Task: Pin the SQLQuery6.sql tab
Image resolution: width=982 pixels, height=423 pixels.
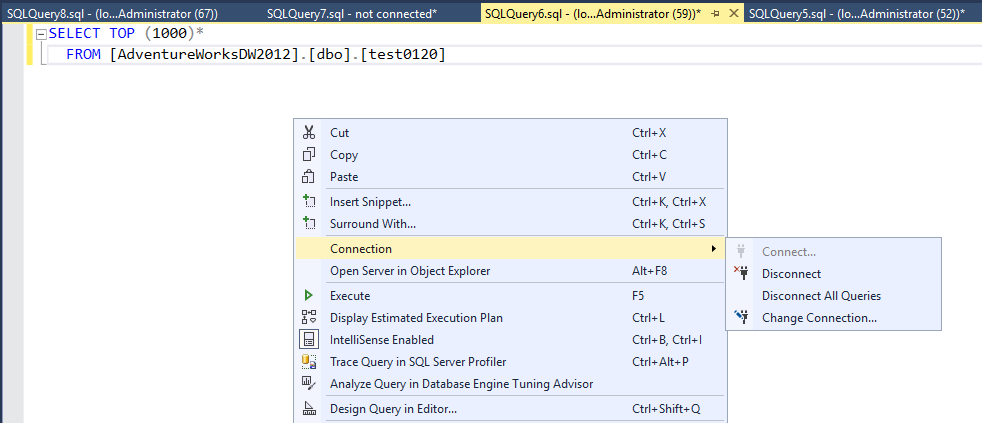Action: pos(716,13)
